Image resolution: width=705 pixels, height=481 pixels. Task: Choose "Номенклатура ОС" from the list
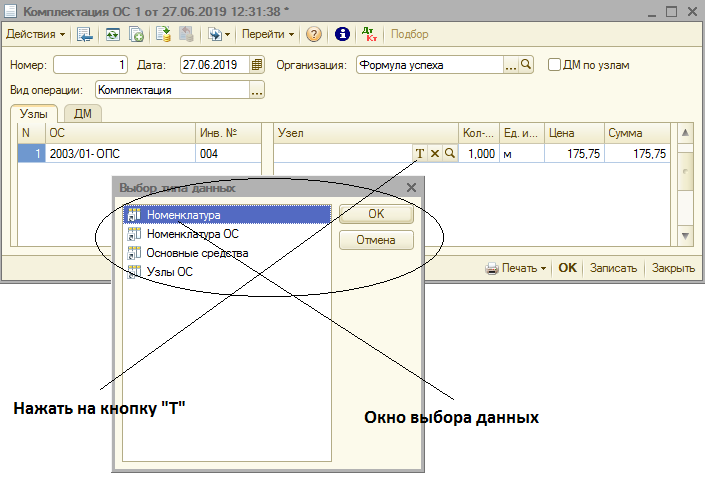[x=192, y=234]
